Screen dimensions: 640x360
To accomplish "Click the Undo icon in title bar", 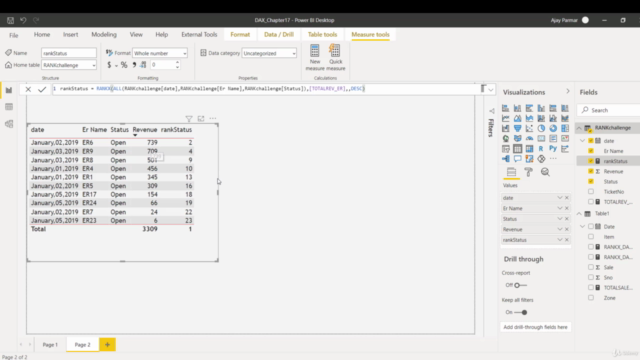I will pos(23,20).
